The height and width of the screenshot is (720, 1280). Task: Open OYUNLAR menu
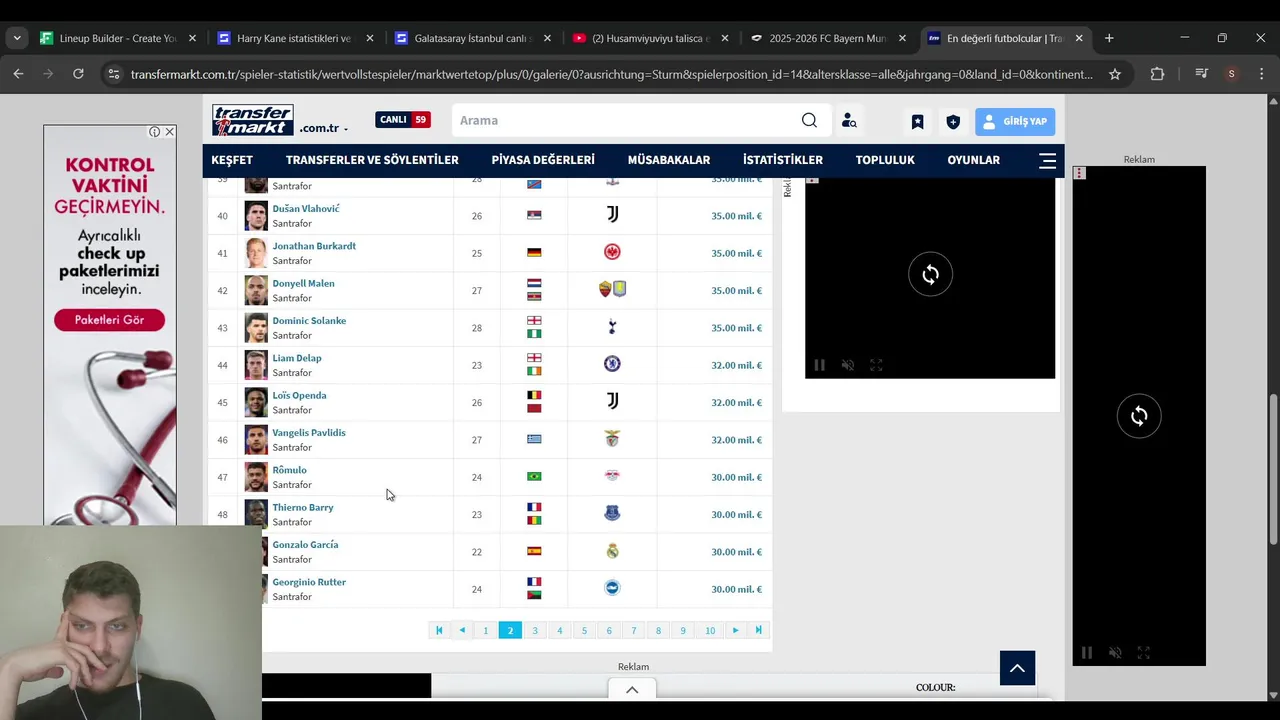pos(974,160)
